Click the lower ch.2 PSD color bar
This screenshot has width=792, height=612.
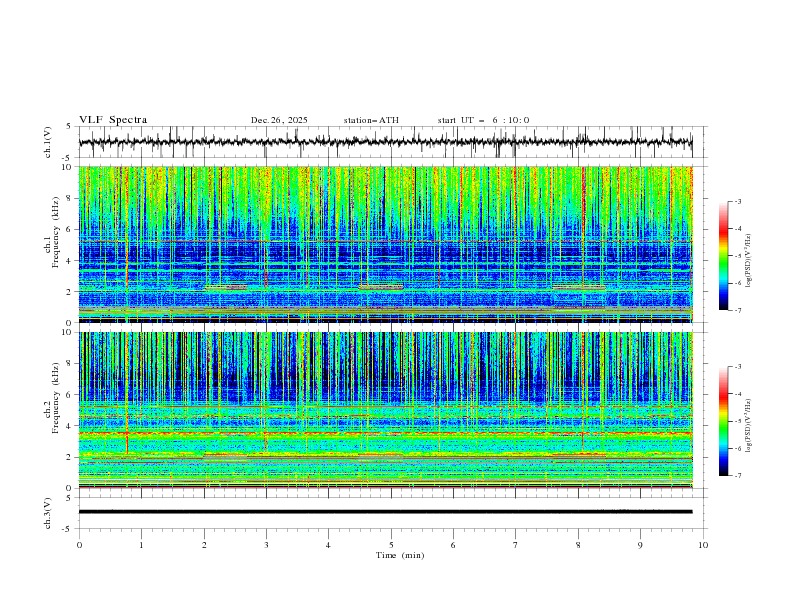(x=723, y=421)
